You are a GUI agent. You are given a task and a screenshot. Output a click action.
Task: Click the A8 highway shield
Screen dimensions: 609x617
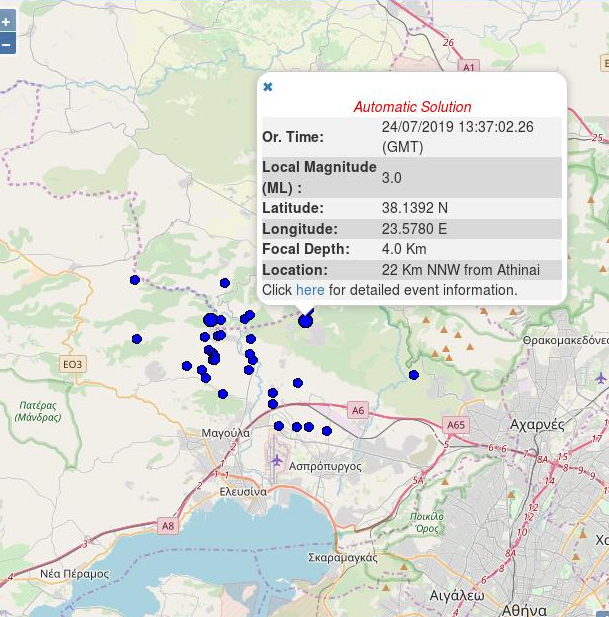click(168, 526)
